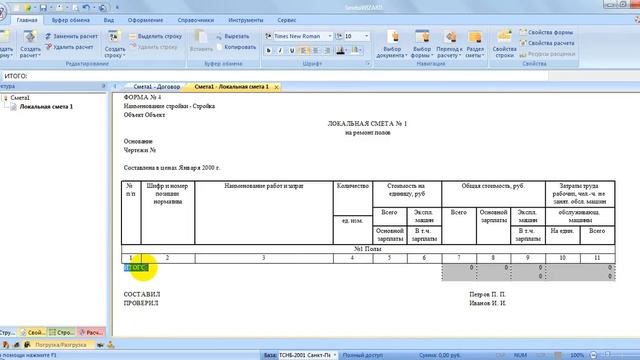
Task: Open the Свой... bottom panel tab
Action: (x=33, y=333)
